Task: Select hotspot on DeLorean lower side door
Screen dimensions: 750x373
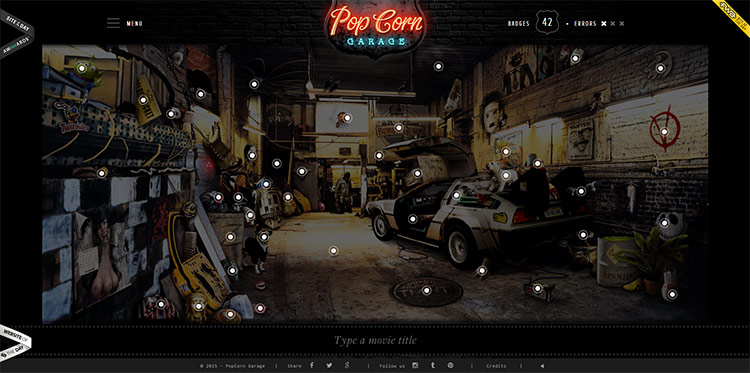Action: pyautogui.click(x=413, y=219)
